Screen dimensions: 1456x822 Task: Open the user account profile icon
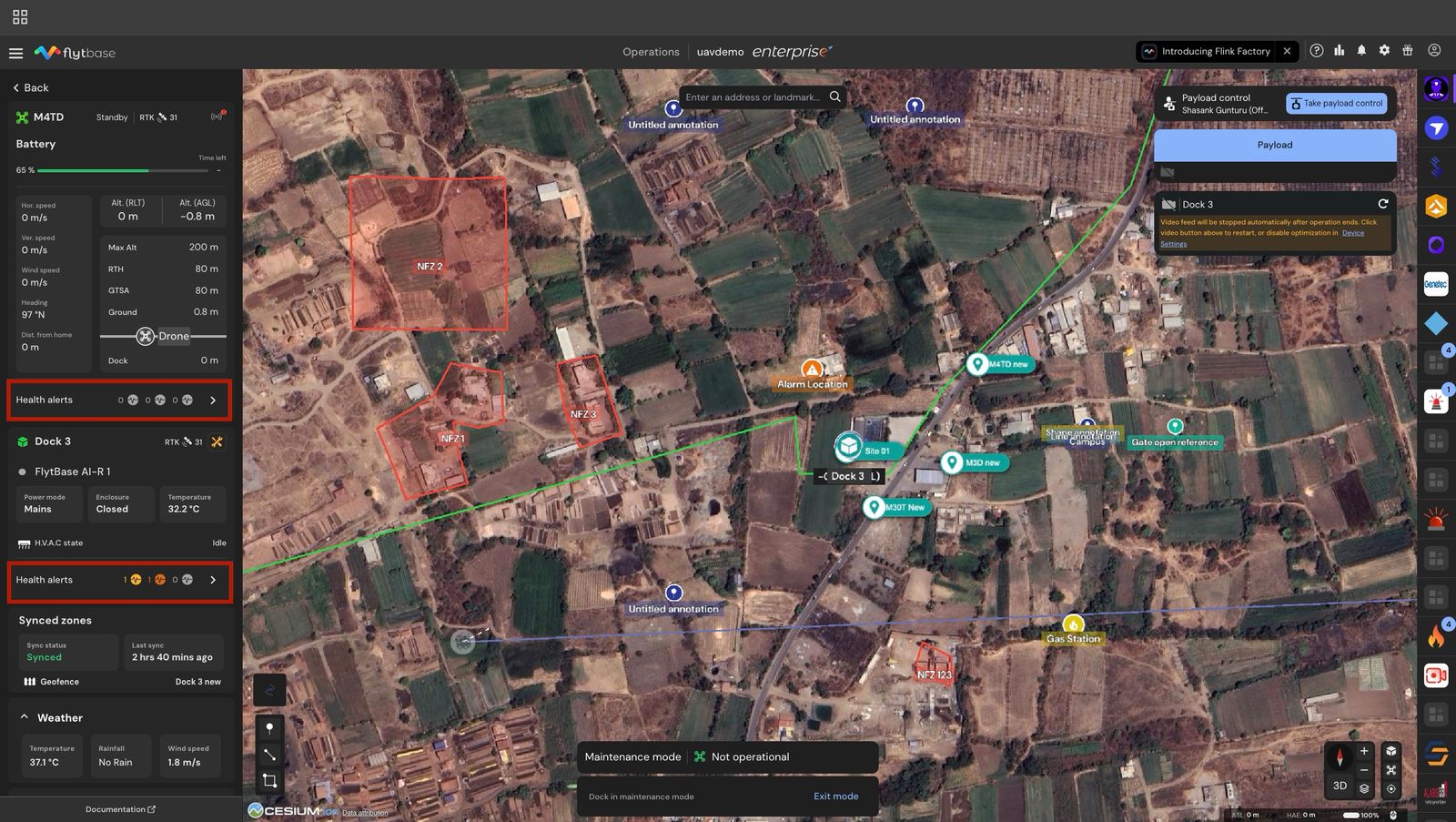click(1434, 51)
